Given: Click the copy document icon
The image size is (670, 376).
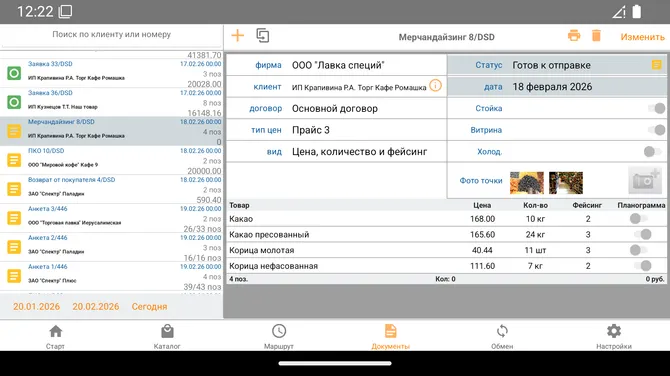Looking at the screenshot, I should [x=263, y=35].
